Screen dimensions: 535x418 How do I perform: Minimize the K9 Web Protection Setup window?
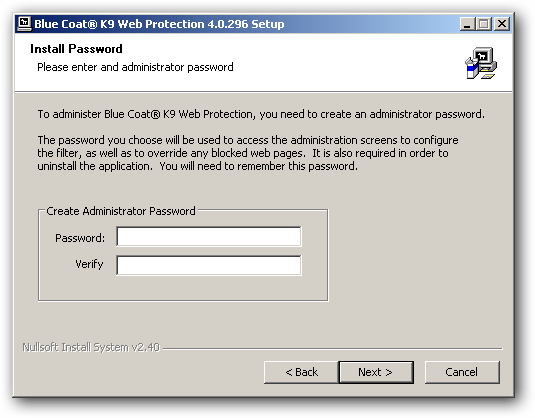tap(467, 24)
